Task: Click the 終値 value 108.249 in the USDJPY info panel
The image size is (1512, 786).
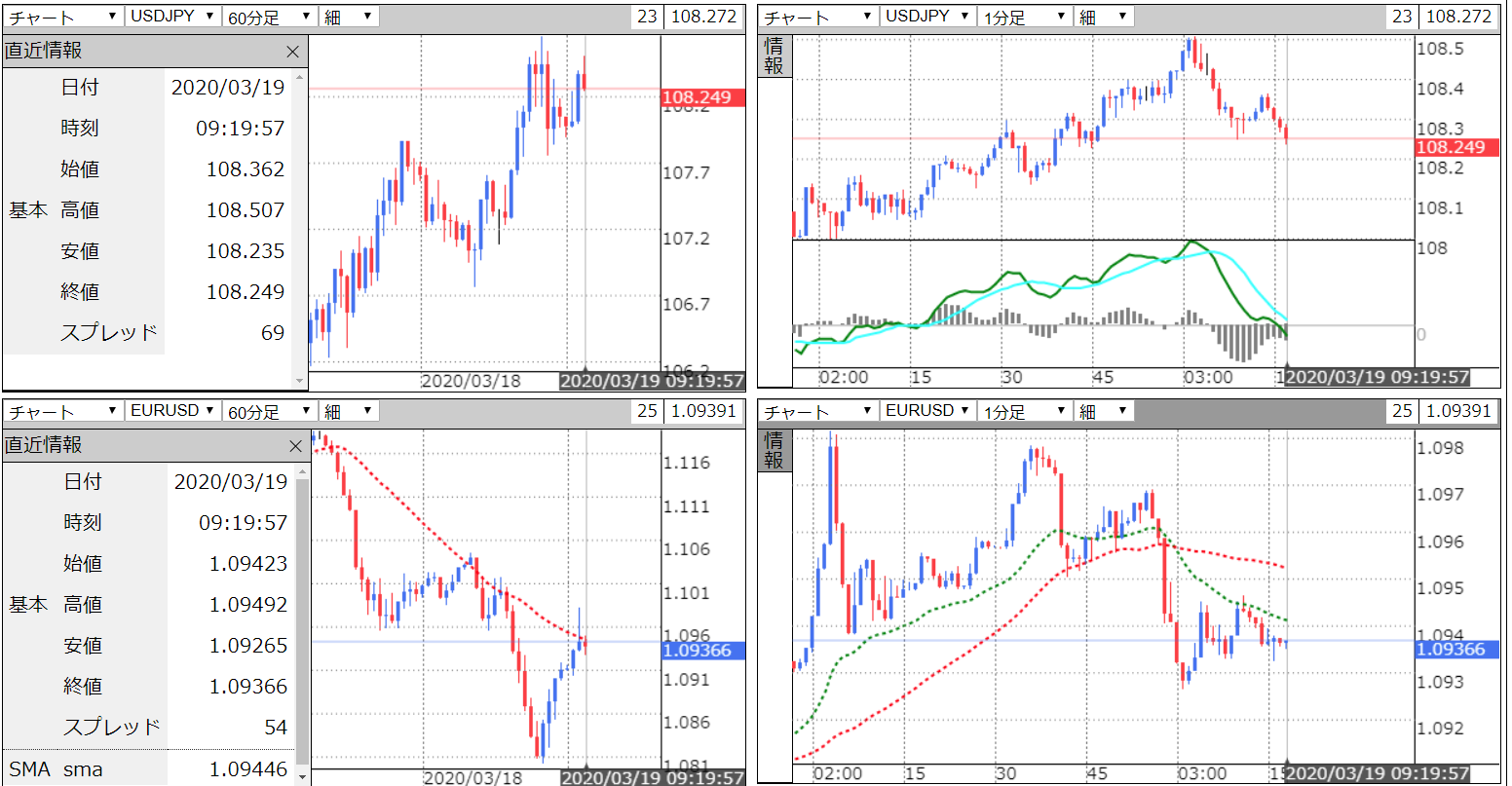Action: tap(246, 292)
